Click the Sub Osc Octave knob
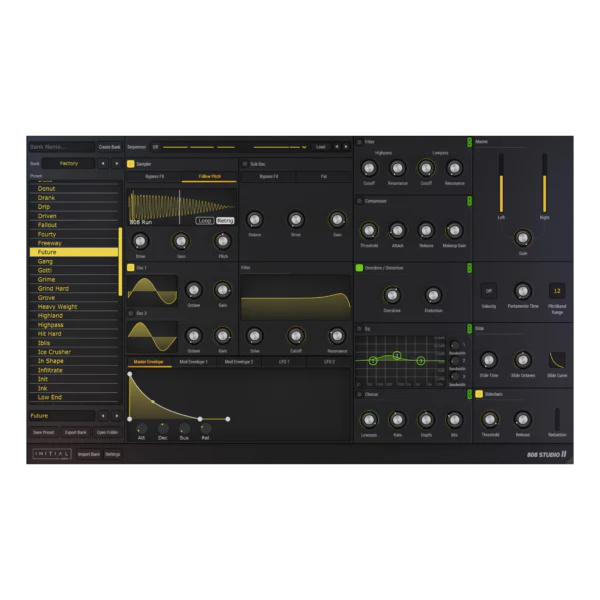600x600 pixels. (254, 220)
